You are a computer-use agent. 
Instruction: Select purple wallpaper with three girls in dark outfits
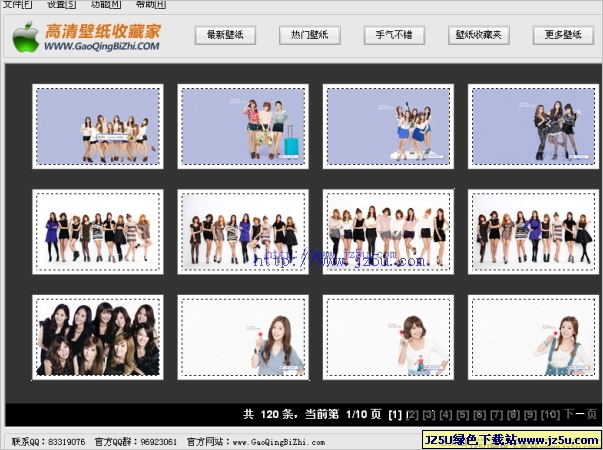click(x=533, y=126)
